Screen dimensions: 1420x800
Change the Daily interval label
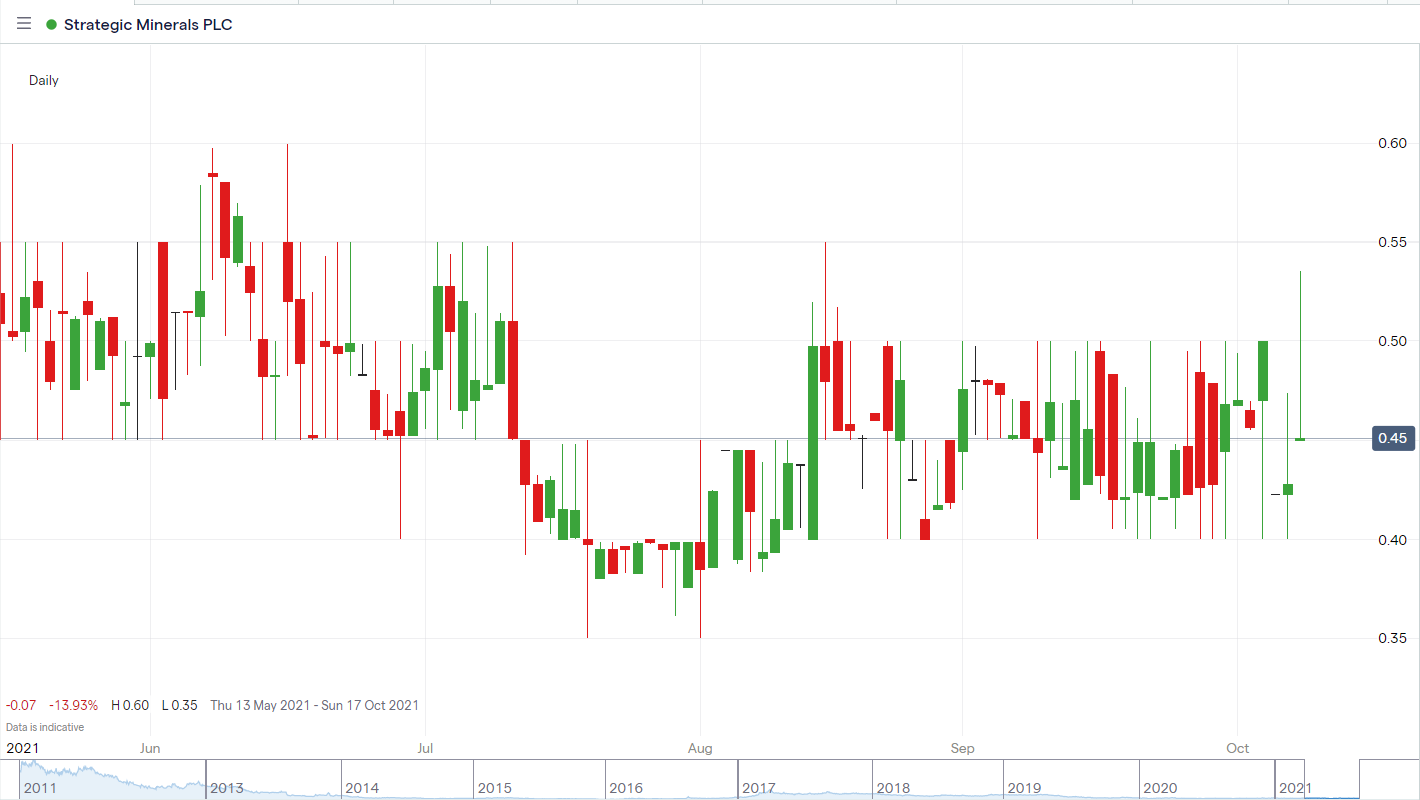point(44,80)
